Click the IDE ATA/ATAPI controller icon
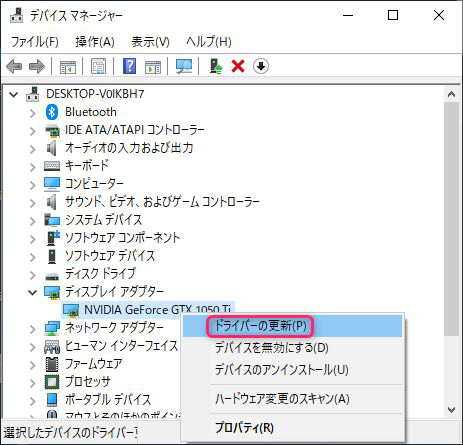Screen dimensions: 463x445 pos(52,130)
